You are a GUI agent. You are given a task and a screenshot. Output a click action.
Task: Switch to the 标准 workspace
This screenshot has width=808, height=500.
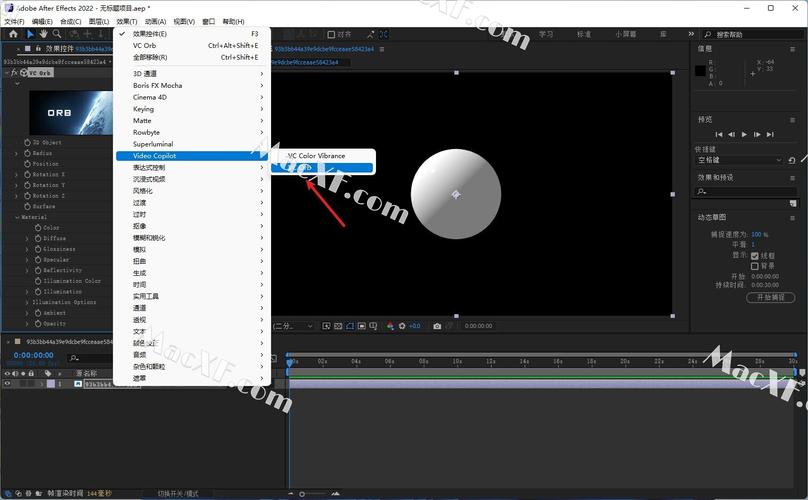point(584,35)
